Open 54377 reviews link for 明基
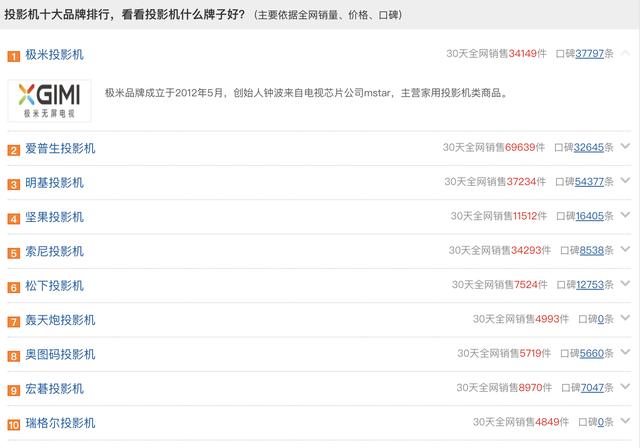Image resolution: width=640 pixels, height=448 pixels. pyautogui.click(x=589, y=182)
